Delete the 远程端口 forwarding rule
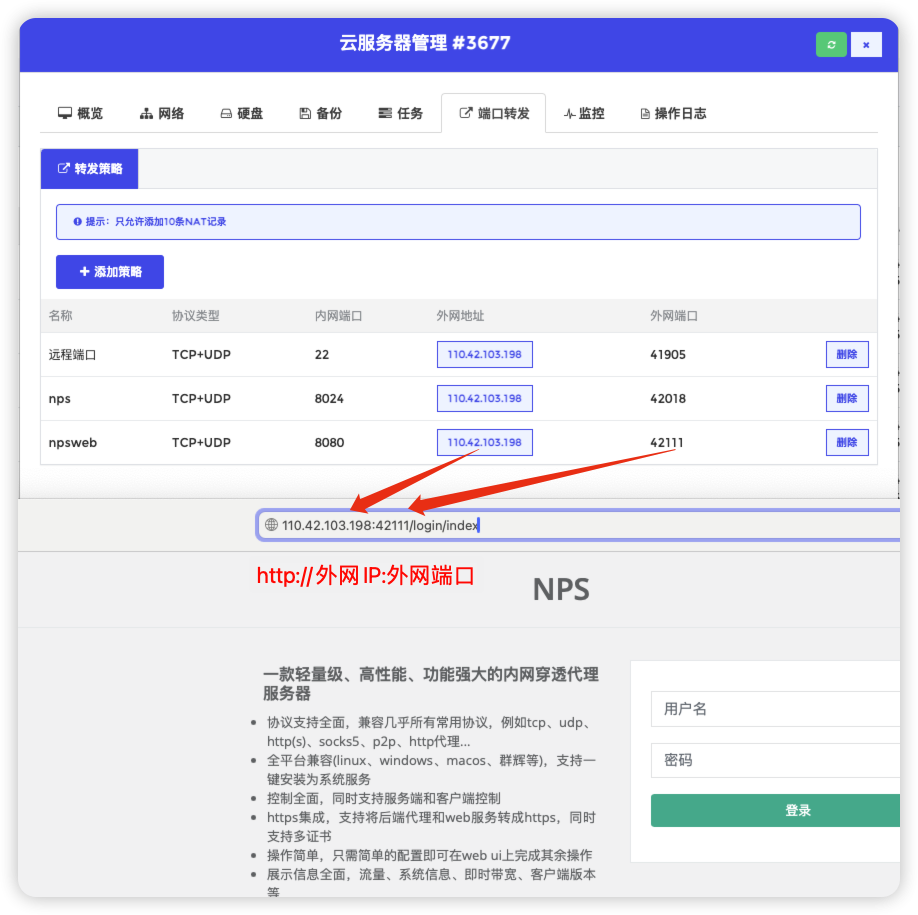Image resolution: width=918 pixels, height=915 pixels. [847, 354]
